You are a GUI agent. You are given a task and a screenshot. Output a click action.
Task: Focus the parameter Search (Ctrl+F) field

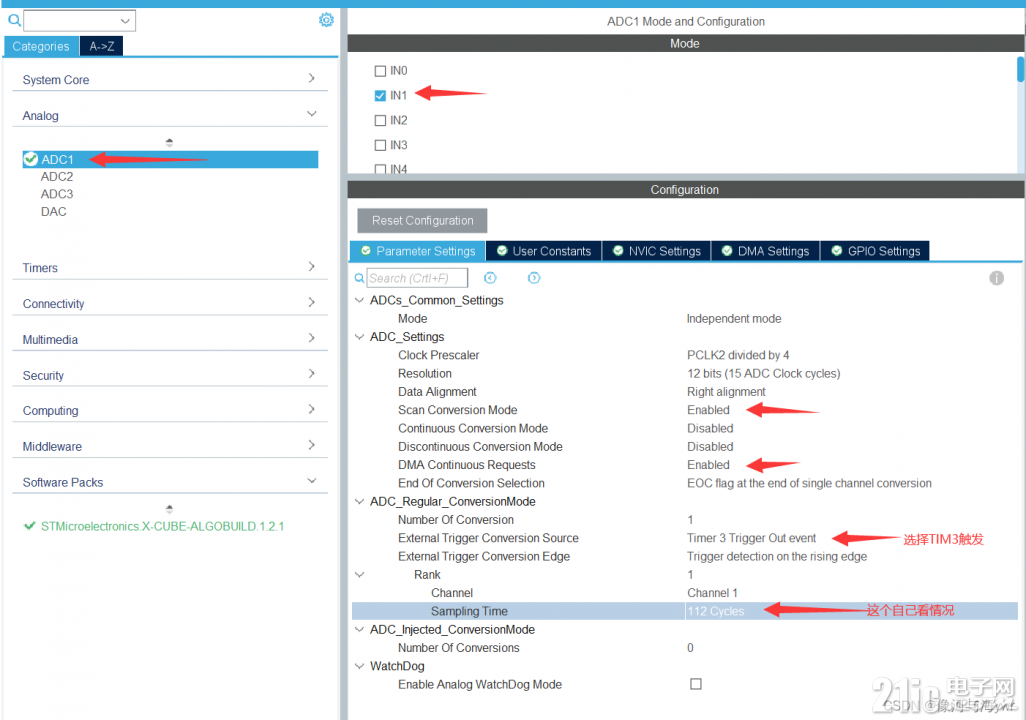[x=417, y=278]
